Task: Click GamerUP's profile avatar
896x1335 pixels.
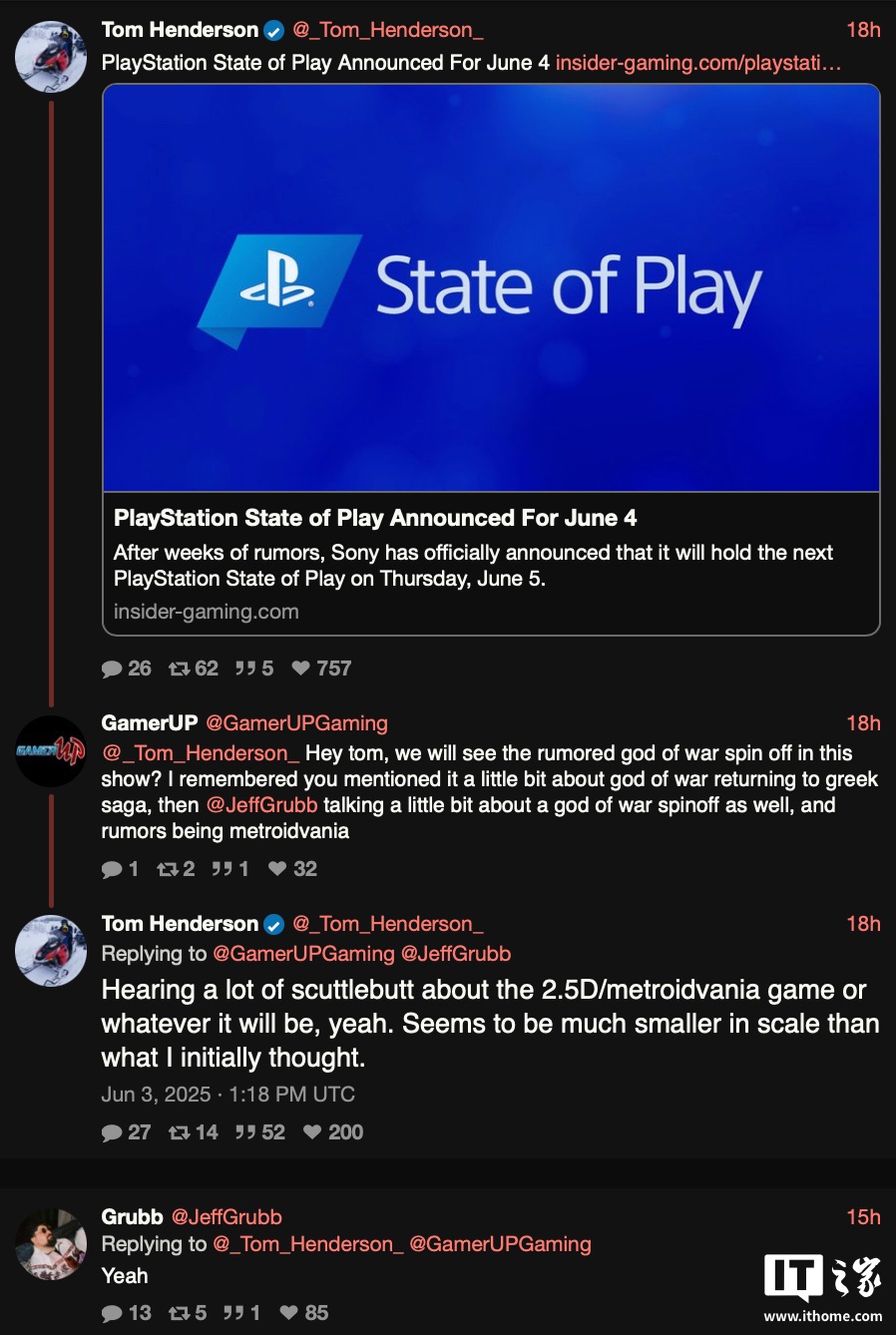Action: (x=51, y=750)
